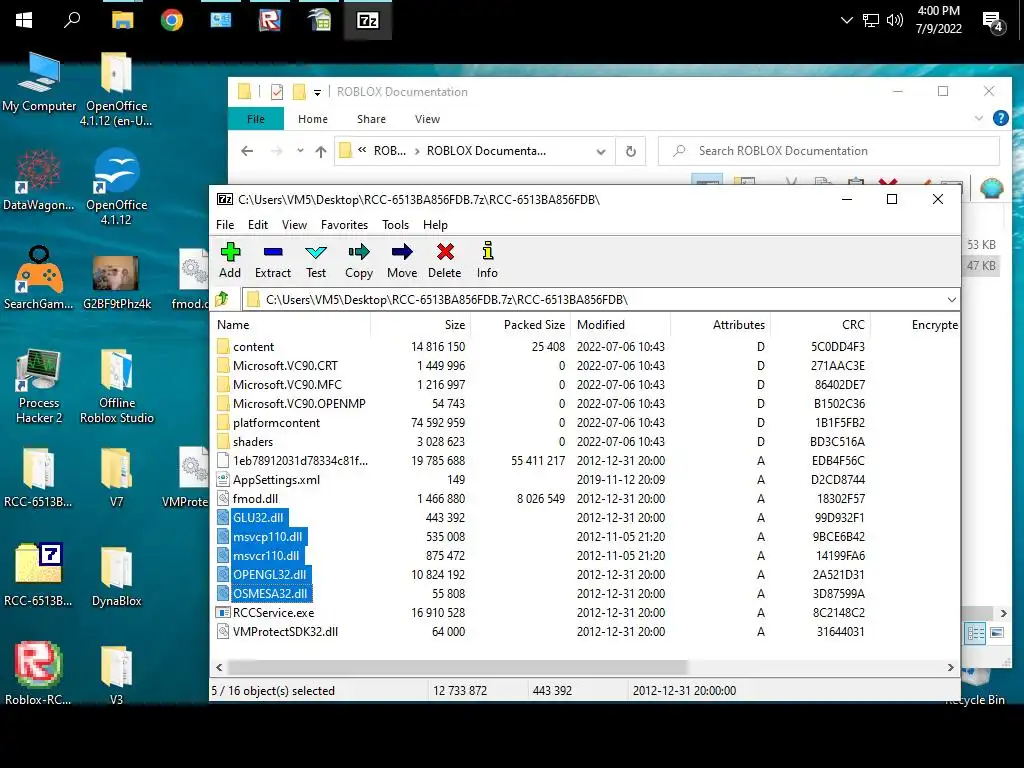1024x768 pixels.
Task: Open the Tools menu
Action: tap(395, 225)
